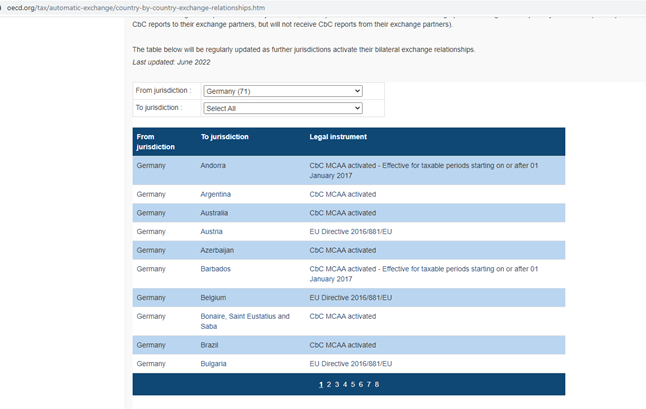The width and height of the screenshot is (646, 409).
Task: Open results page 4
Action: [345, 384]
